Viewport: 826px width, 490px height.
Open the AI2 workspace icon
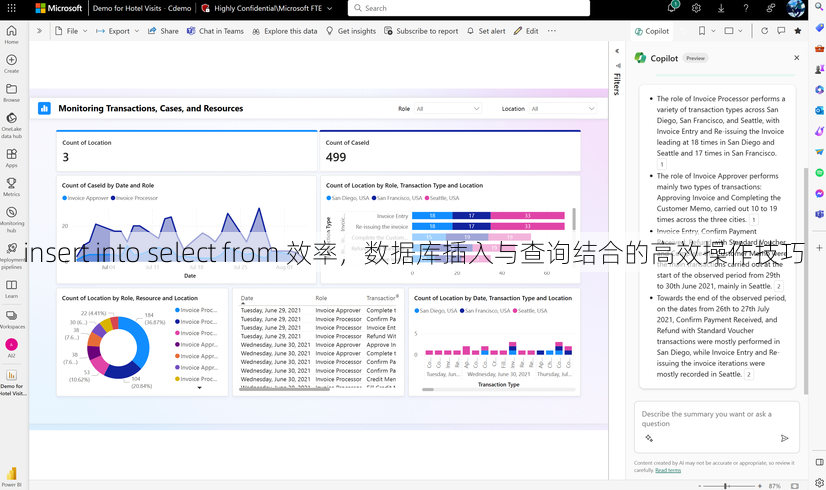coord(12,348)
